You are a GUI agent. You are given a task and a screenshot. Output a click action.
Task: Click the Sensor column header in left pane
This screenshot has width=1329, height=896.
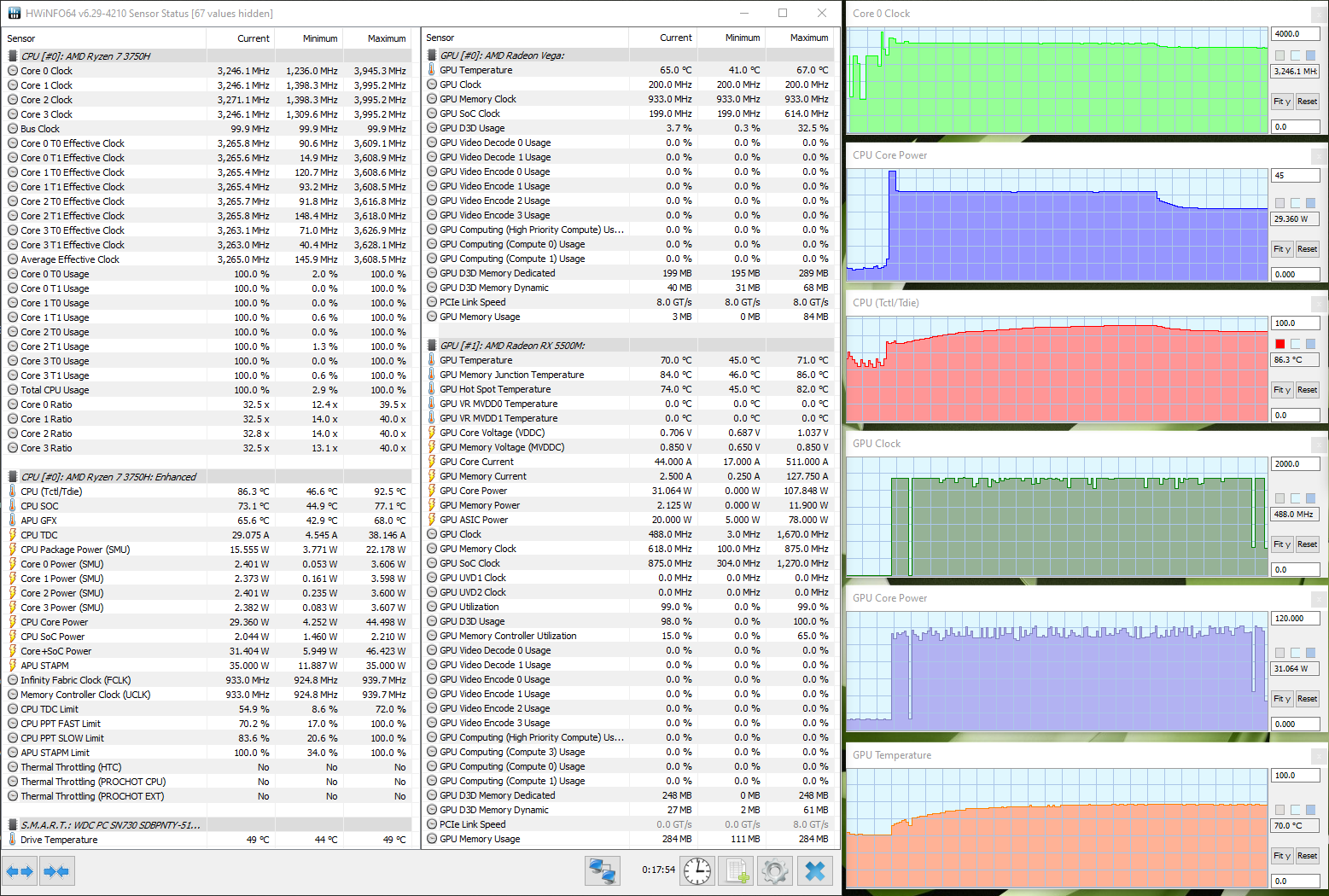[x=104, y=38]
